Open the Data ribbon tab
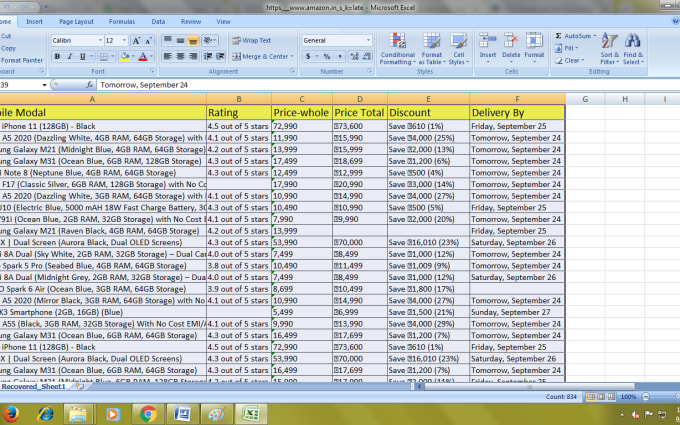 pos(158,22)
